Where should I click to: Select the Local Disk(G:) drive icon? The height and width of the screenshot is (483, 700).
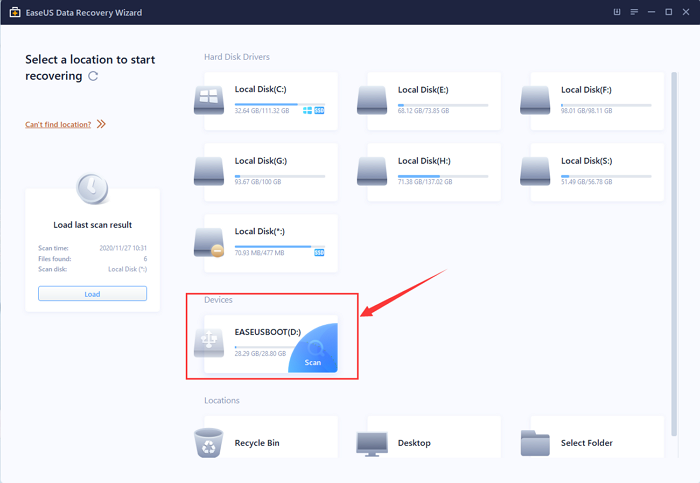(209, 171)
